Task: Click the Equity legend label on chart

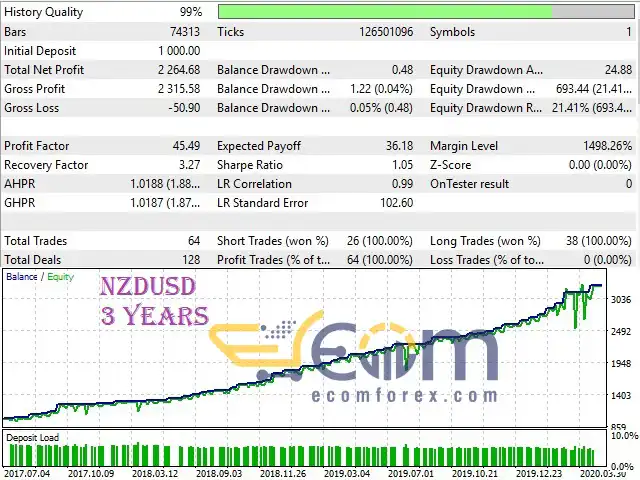Action: (x=60, y=277)
